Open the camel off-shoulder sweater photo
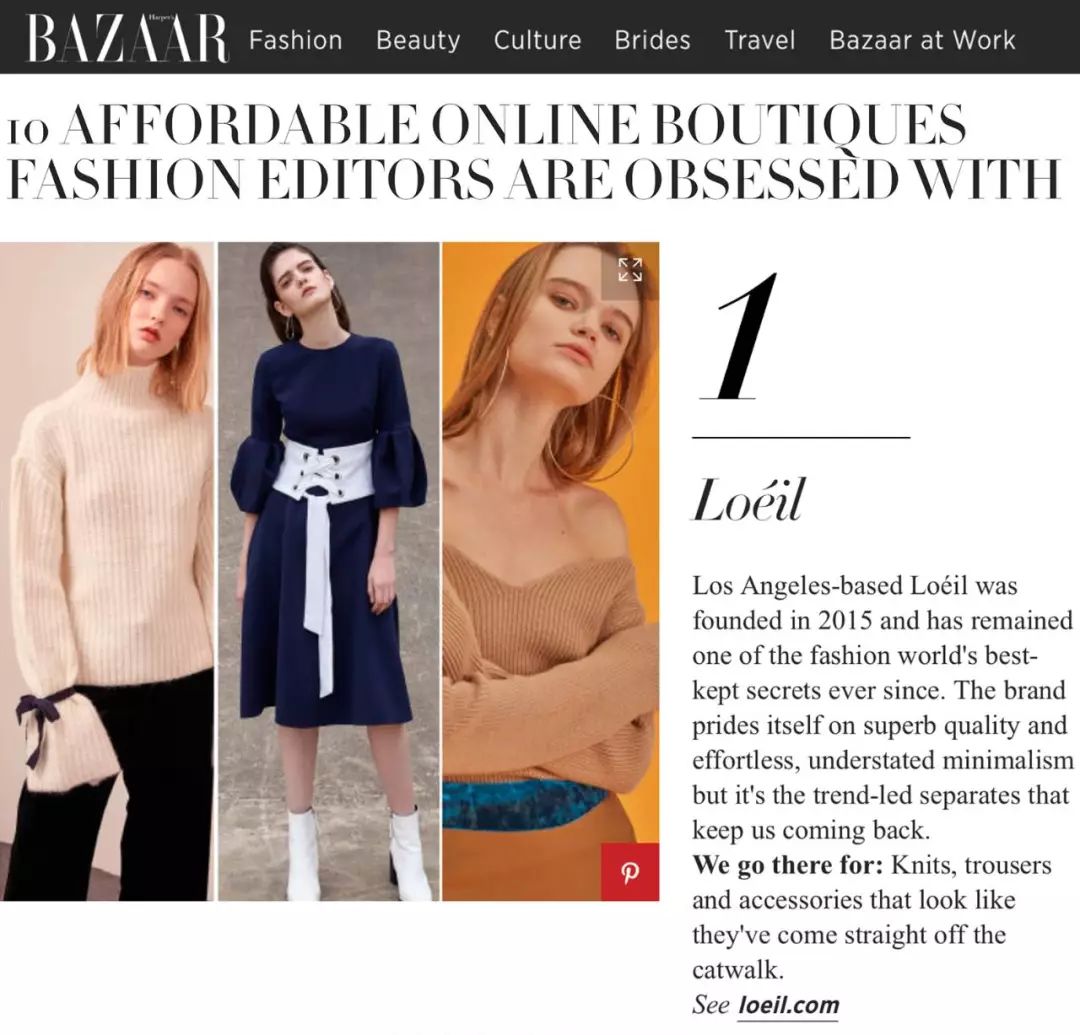Viewport: 1080px width, 1035px height. point(550,572)
